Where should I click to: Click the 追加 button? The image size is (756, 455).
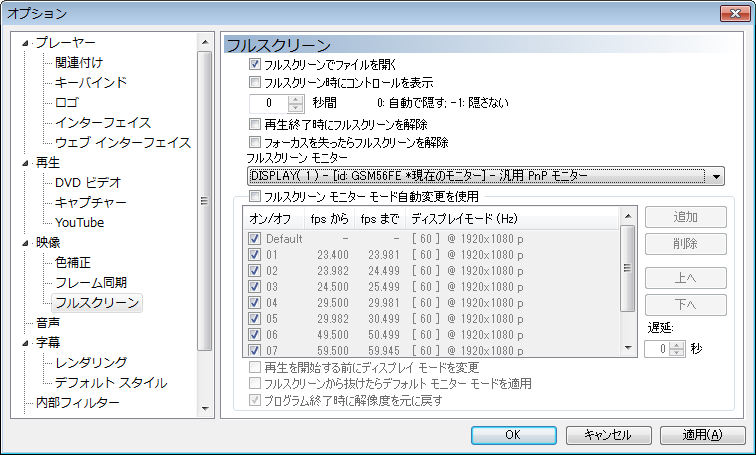pyautogui.click(x=686, y=217)
